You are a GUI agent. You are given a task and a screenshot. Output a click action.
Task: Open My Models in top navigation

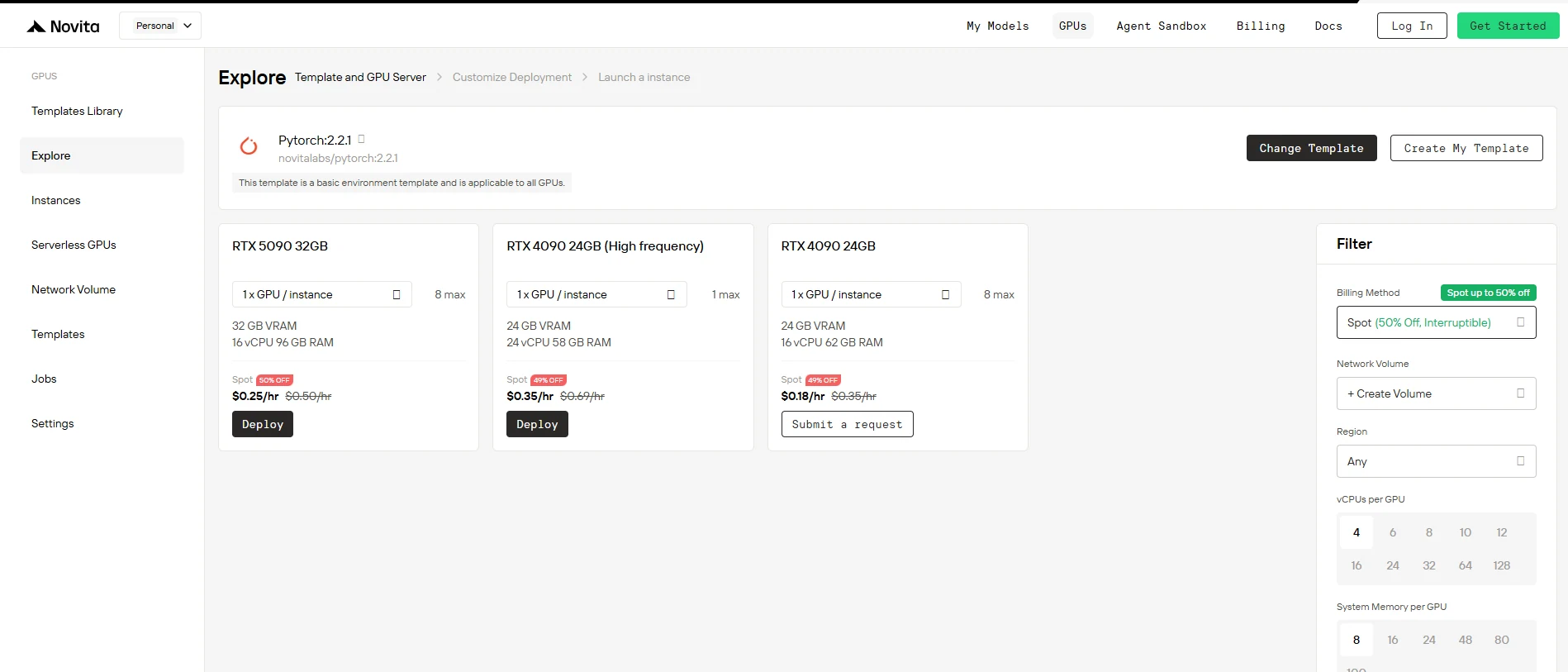tap(997, 26)
